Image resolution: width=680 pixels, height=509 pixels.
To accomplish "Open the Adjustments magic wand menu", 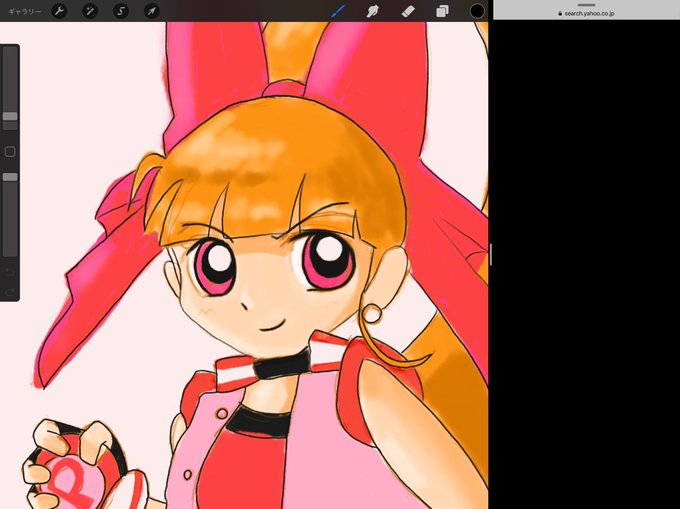I will coord(90,11).
